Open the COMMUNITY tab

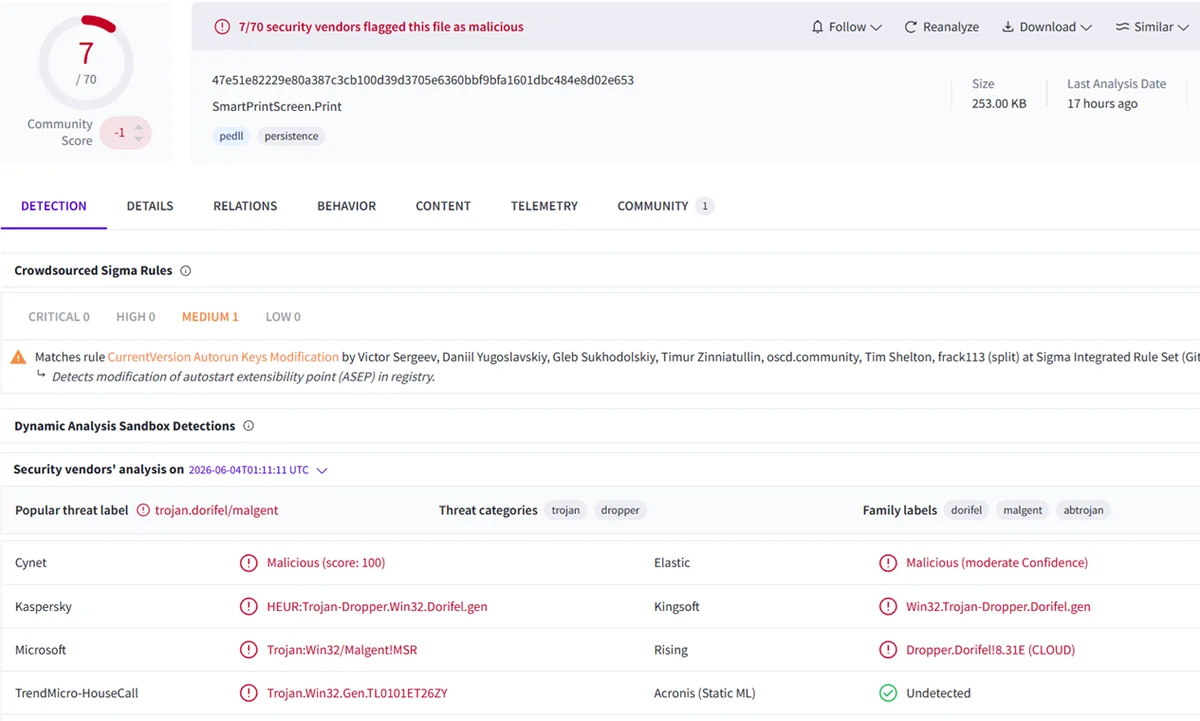pos(665,206)
